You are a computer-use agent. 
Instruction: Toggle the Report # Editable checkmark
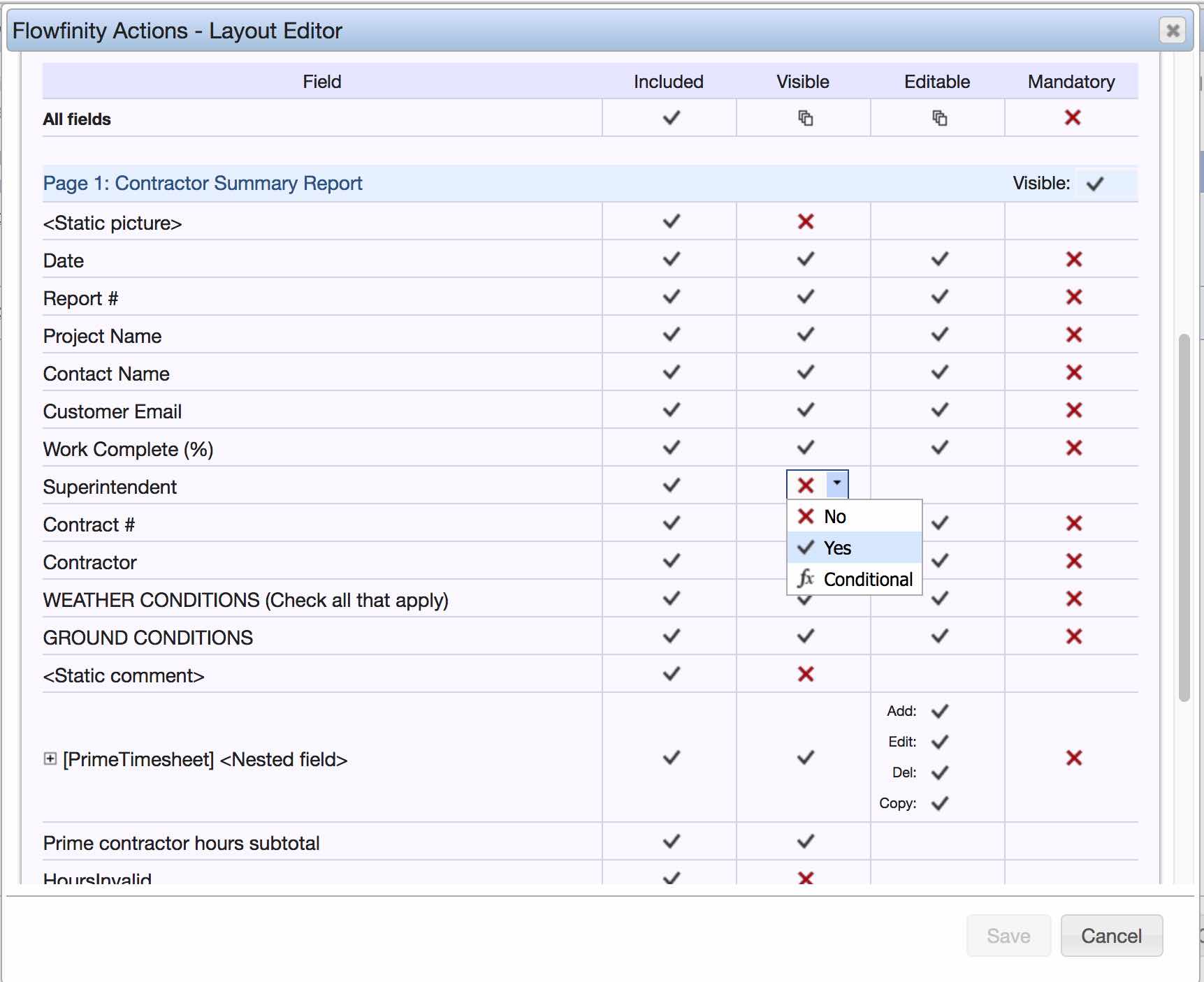click(939, 298)
